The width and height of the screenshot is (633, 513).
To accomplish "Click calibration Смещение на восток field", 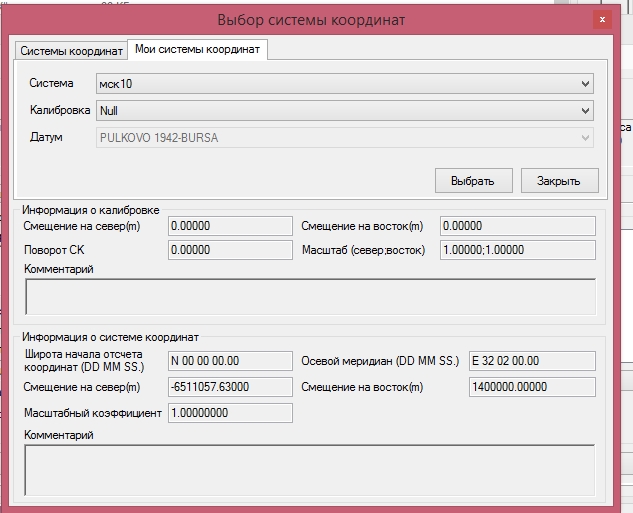I will tap(517, 226).
